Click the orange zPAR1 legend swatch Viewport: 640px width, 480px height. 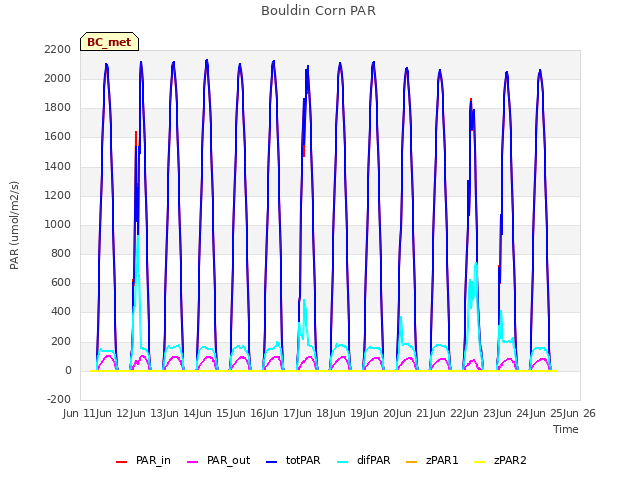pos(411,462)
